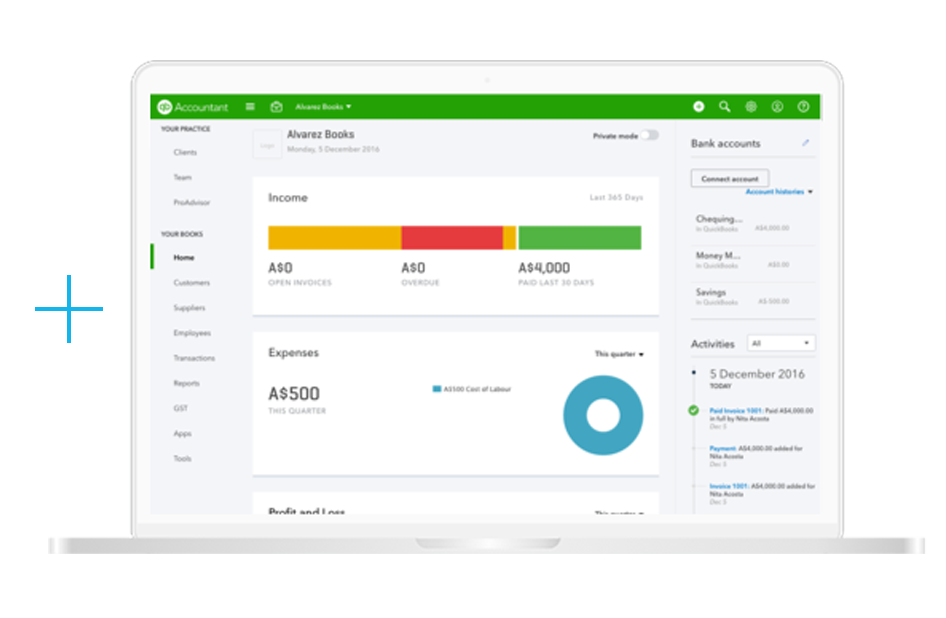Click the Last 365 Days label
946x618 pixels.
pyautogui.click(x=617, y=197)
